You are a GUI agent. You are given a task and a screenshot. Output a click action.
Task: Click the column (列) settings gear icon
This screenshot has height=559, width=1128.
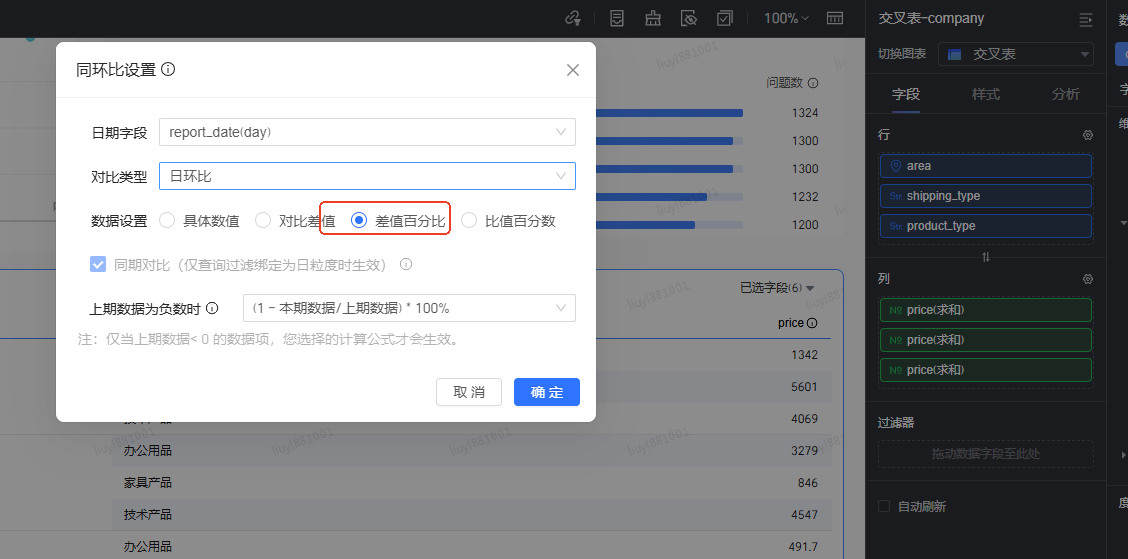[1088, 279]
